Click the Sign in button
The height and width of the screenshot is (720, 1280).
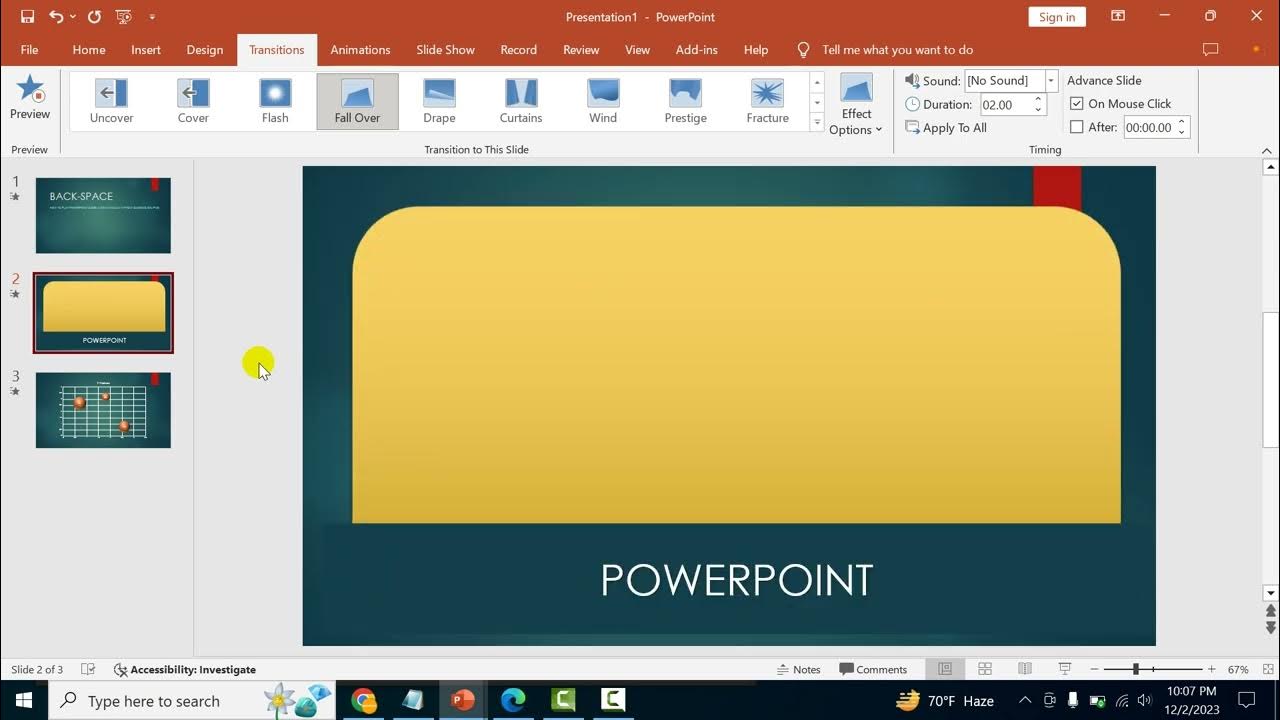(1057, 17)
